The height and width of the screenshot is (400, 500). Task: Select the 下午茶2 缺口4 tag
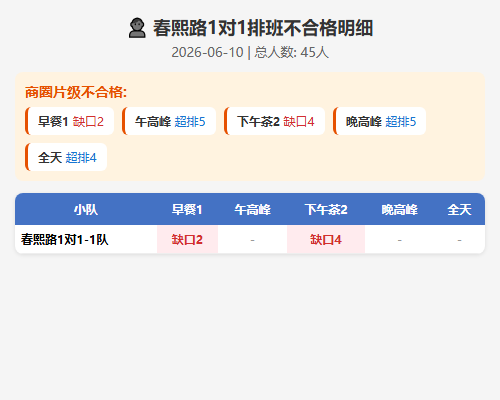click(x=275, y=121)
